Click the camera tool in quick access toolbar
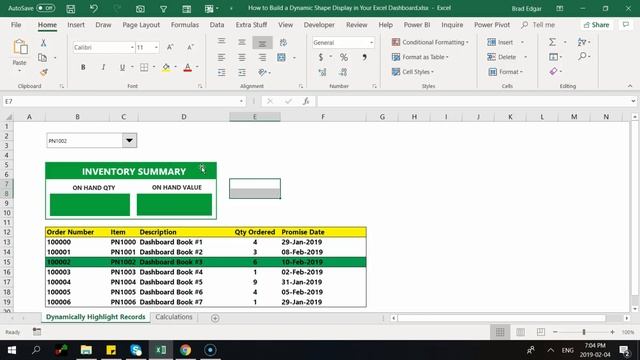Image resolution: width=640 pixels, height=360 pixels. point(140,8)
